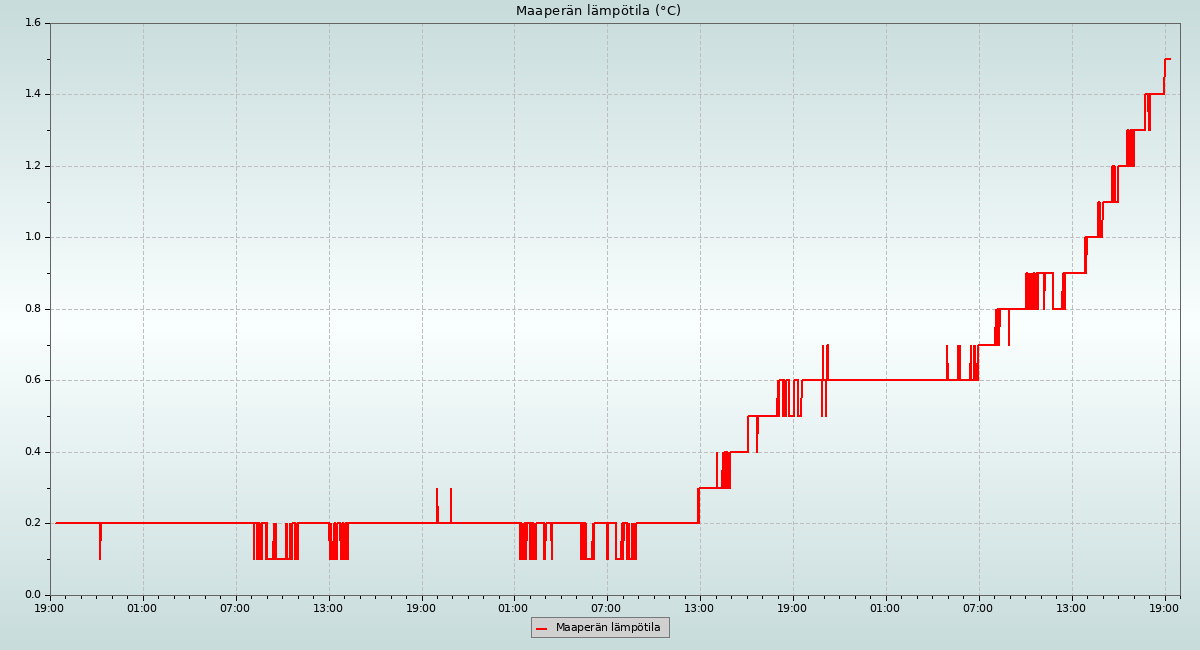
Task: Select the Maaperän lämpötila legend label
Action: (x=608, y=628)
